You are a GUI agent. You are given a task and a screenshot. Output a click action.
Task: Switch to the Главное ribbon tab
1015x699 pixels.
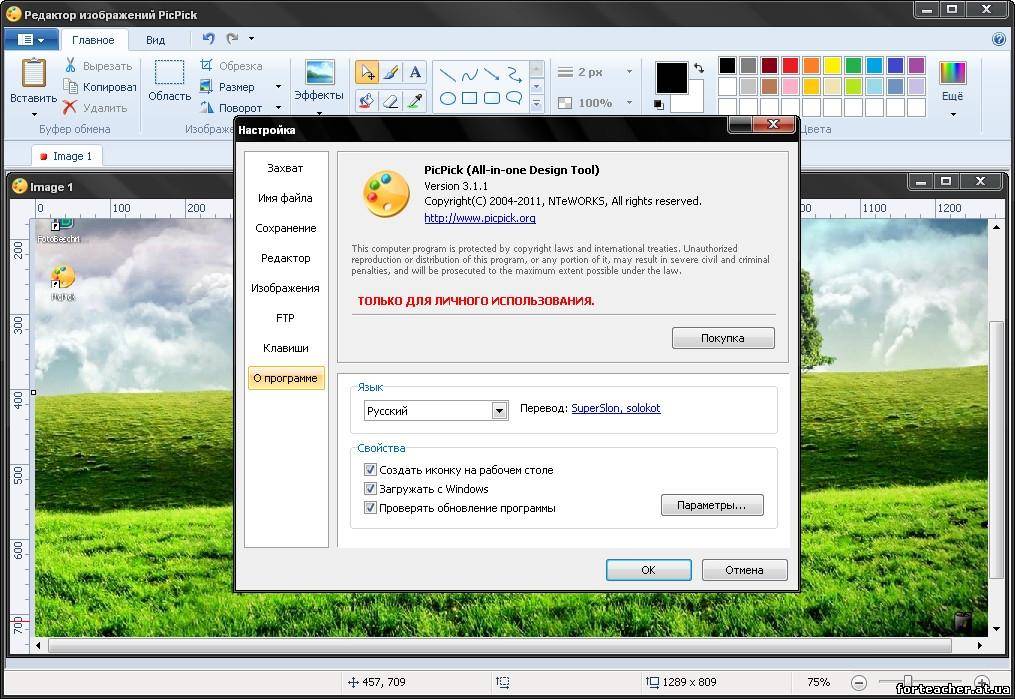93,39
